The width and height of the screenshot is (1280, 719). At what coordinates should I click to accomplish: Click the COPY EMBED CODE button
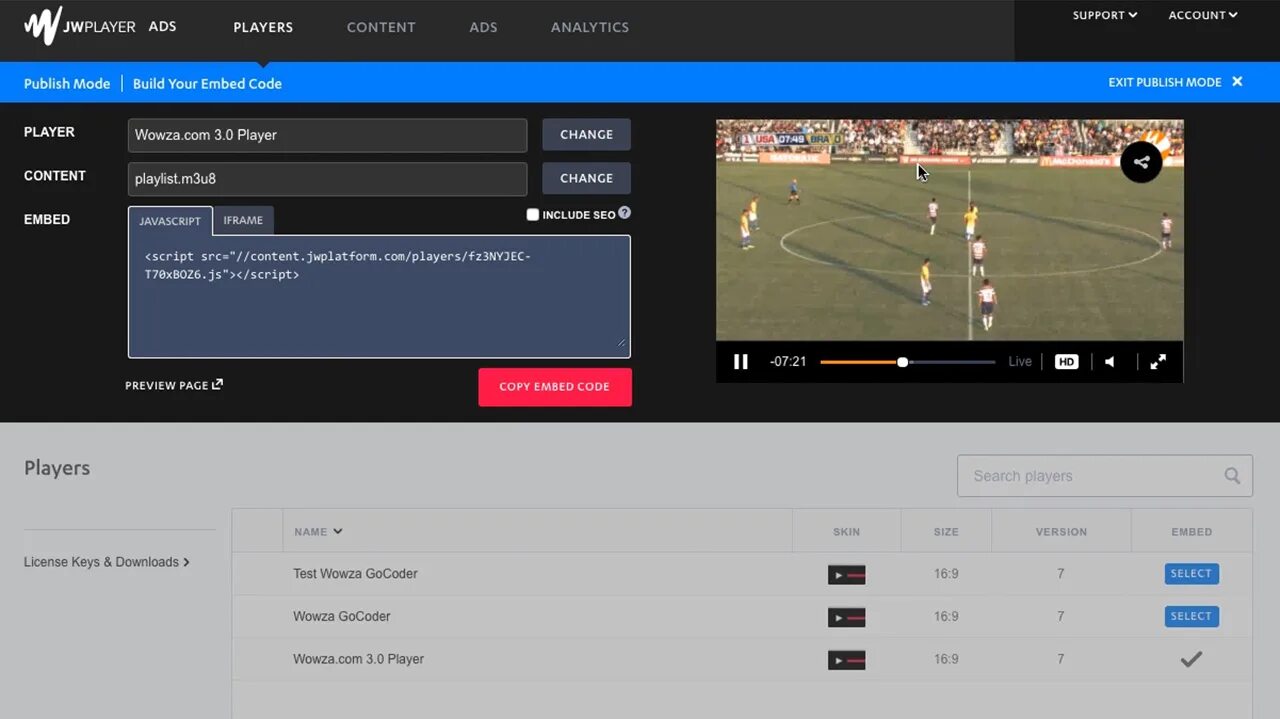click(555, 387)
